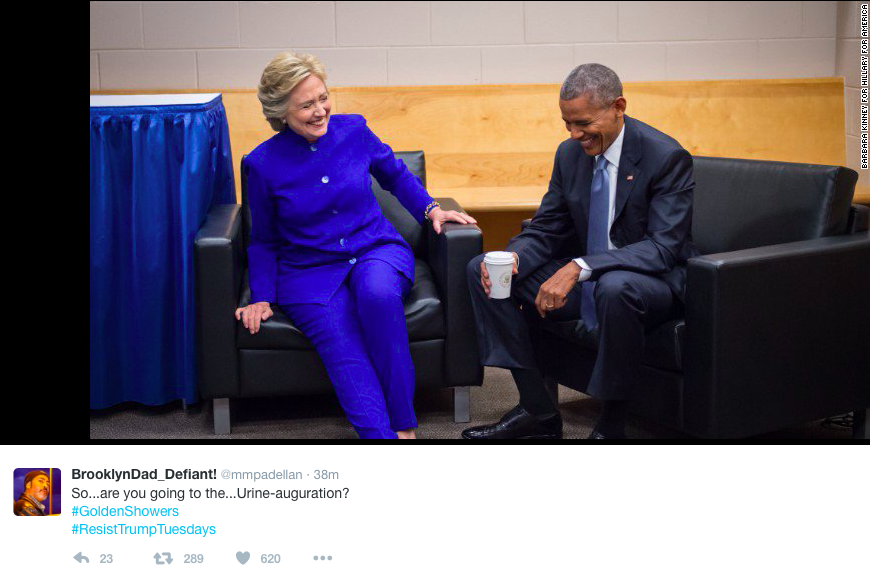Image resolution: width=870 pixels, height=587 pixels.
Task: Open the @mmpadellan handle link
Action: click(x=261, y=475)
